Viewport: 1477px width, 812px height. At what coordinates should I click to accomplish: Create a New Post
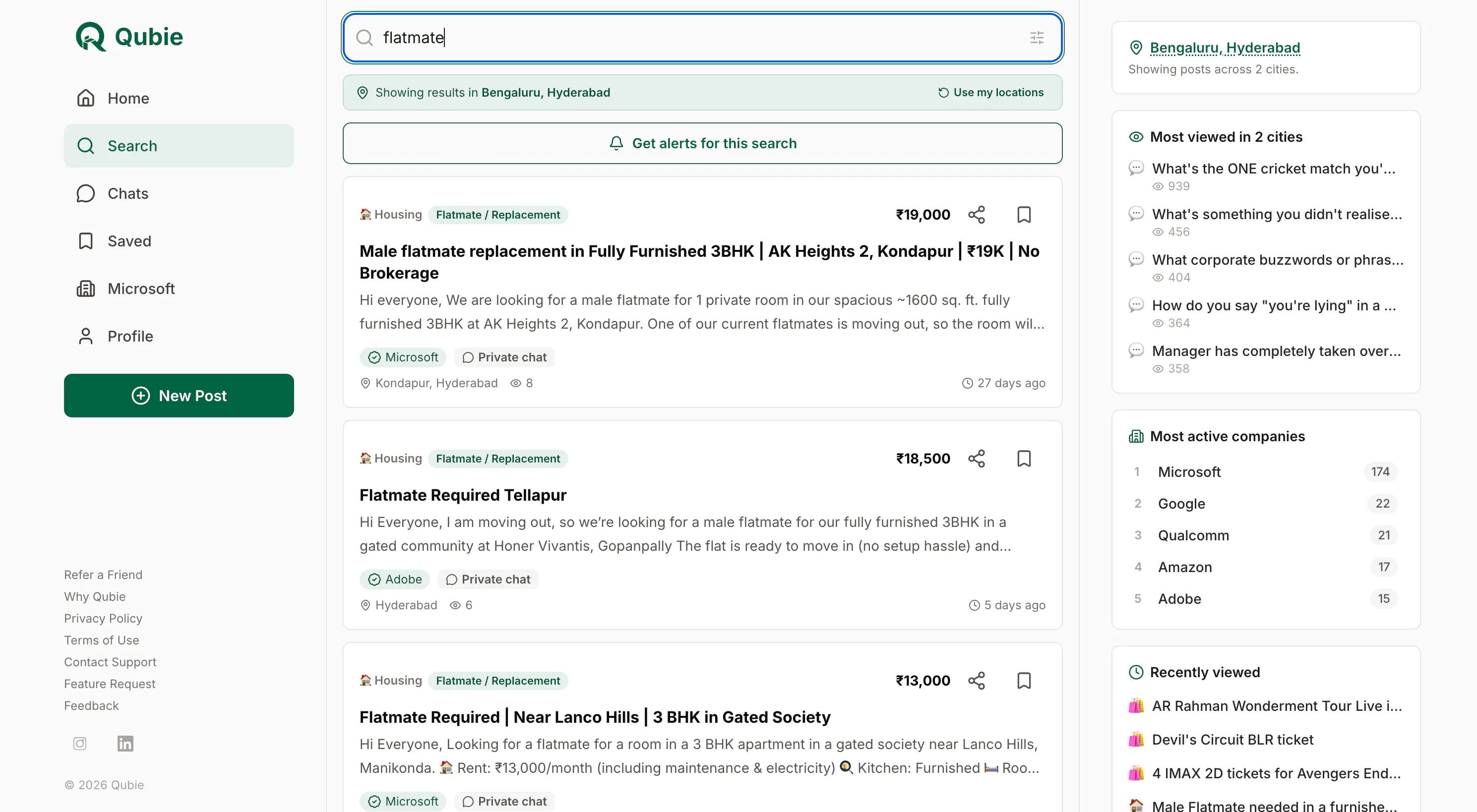tap(179, 396)
